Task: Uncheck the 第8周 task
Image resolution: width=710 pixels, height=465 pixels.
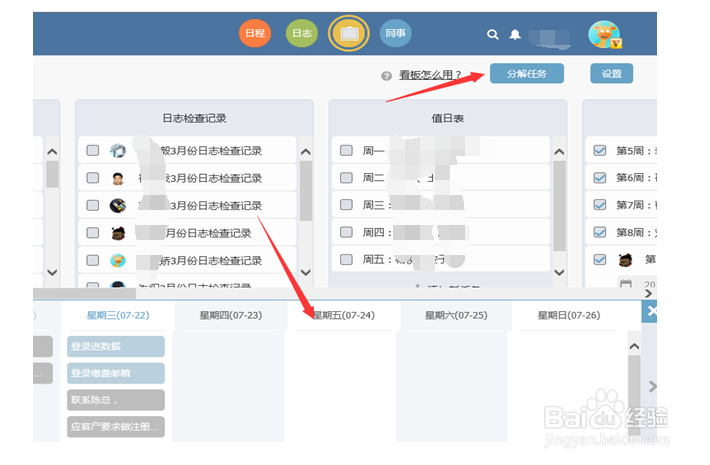Action: [600, 232]
